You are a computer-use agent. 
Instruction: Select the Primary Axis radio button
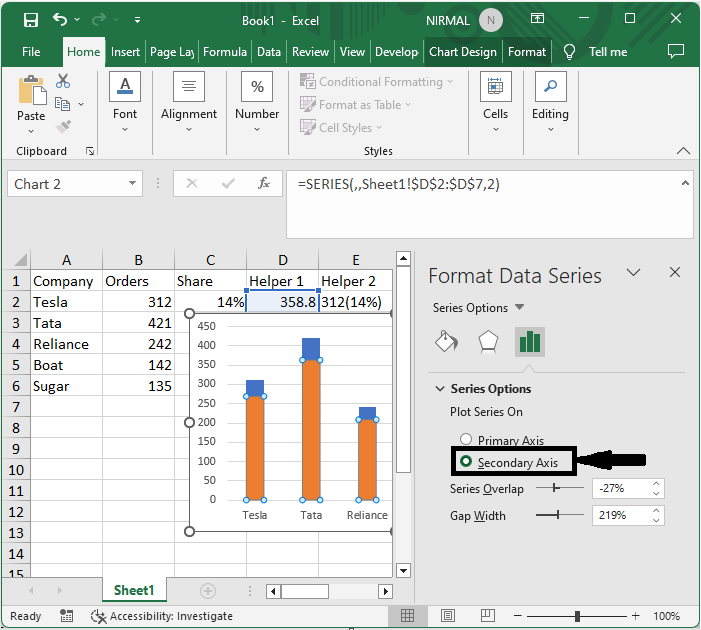(466, 439)
